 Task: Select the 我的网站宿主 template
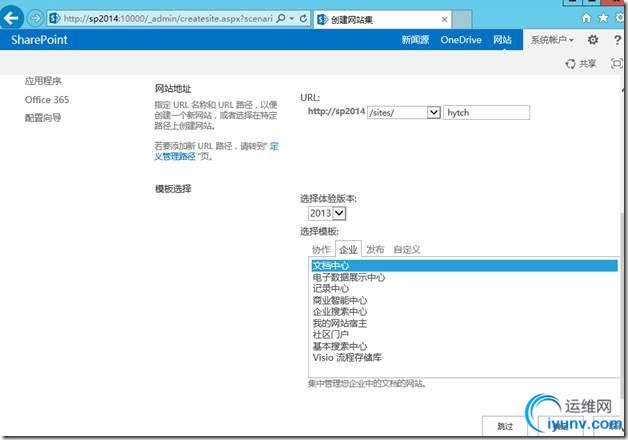coord(465,323)
